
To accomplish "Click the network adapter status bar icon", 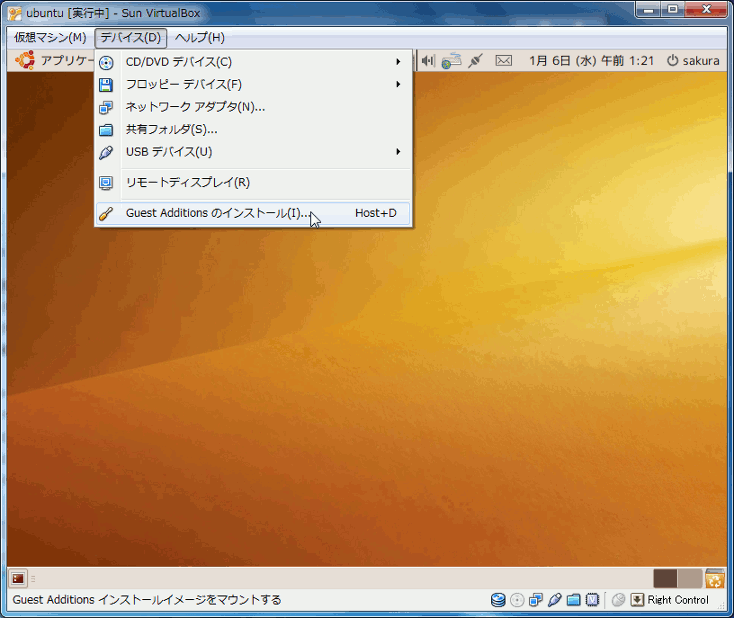I will coord(536,600).
